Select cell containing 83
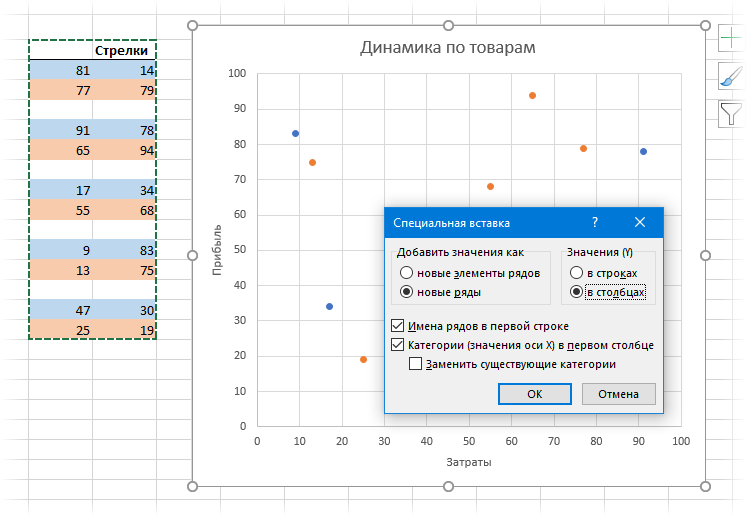Screen dimensions: 747x517 (x=124, y=250)
